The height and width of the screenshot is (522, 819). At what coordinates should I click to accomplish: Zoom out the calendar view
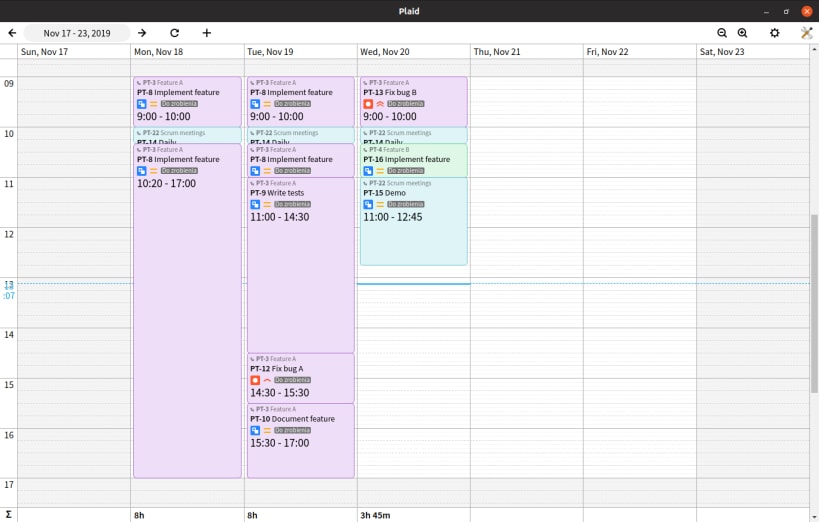click(722, 33)
